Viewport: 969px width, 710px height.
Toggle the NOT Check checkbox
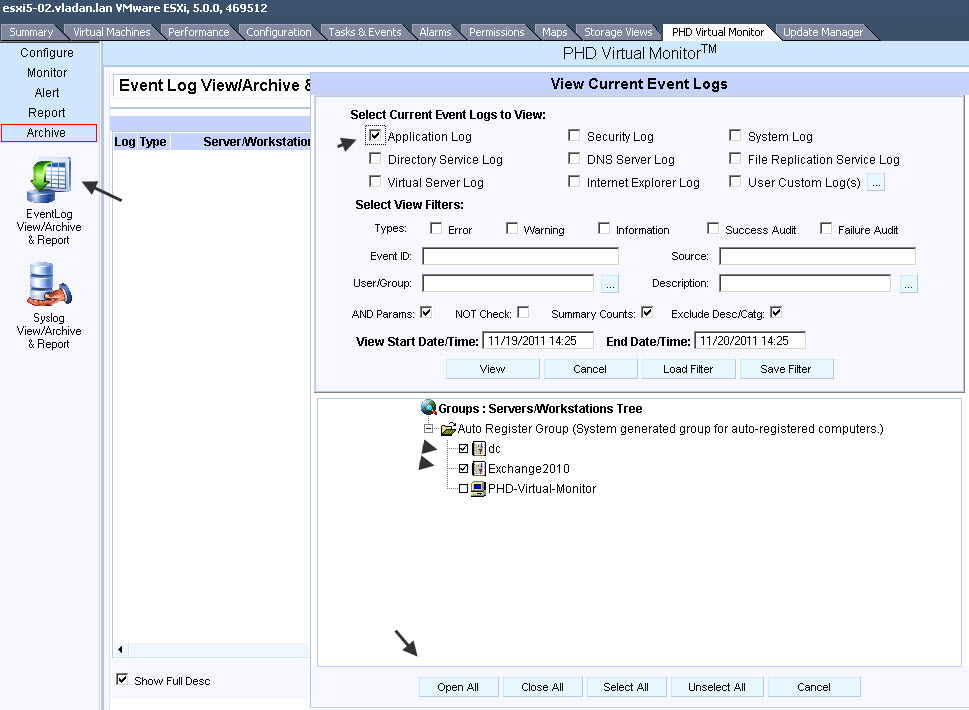[523, 313]
